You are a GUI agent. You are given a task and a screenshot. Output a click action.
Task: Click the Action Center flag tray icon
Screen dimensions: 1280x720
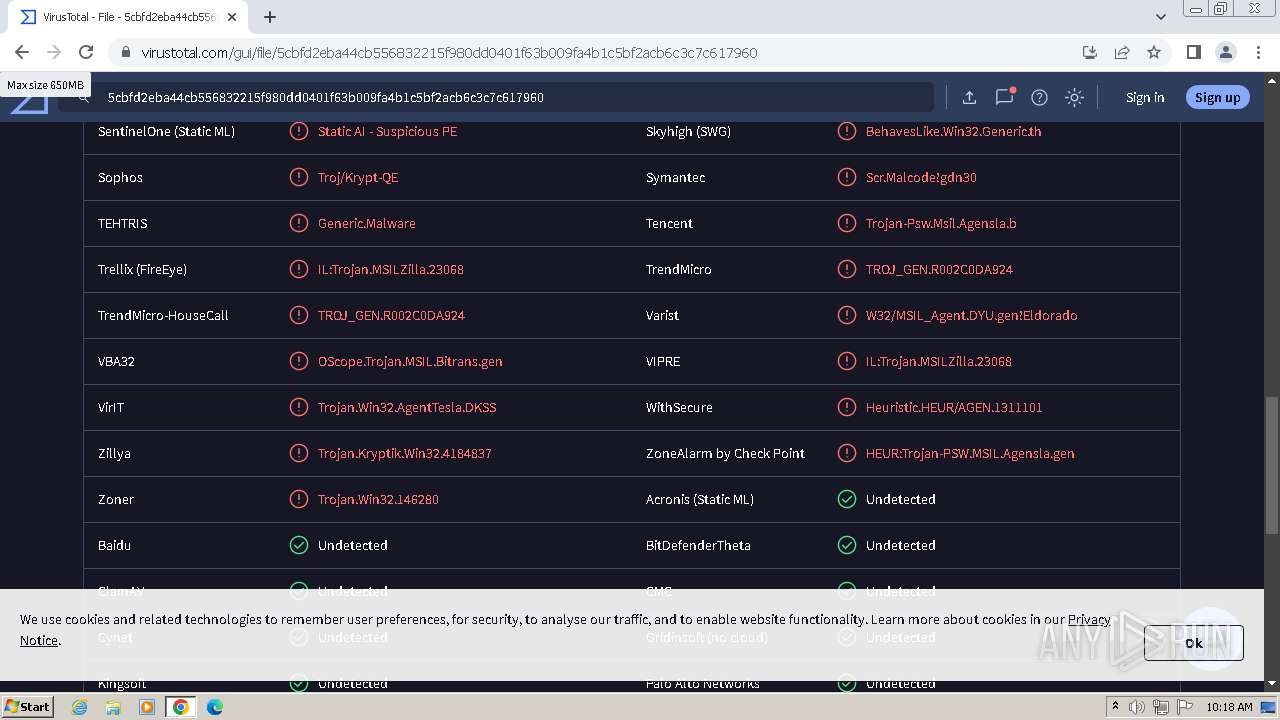(x=1185, y=707)
